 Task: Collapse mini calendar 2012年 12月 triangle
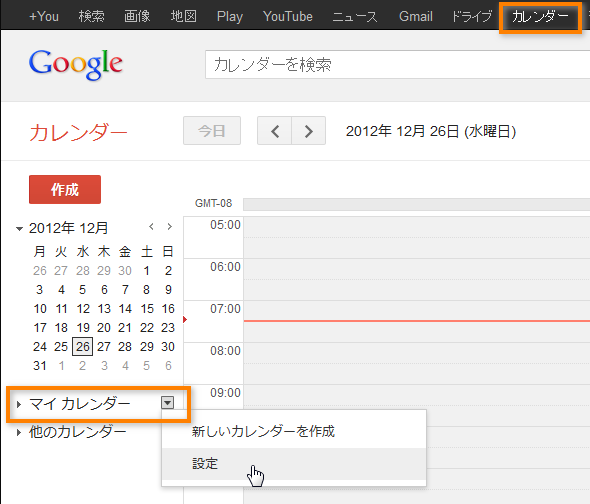click(19, 228)
